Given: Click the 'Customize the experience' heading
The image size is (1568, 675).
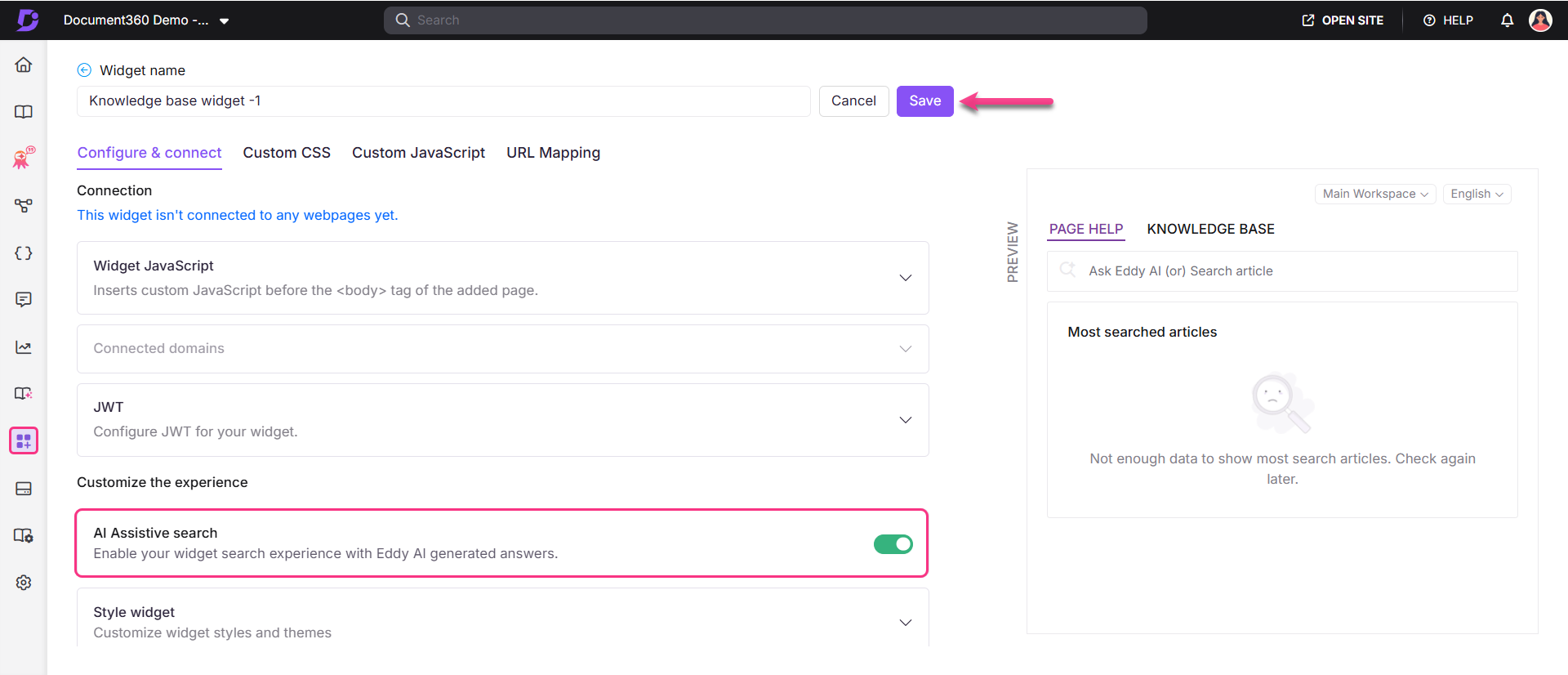Looking at the screenshot, I should [163, 482].
